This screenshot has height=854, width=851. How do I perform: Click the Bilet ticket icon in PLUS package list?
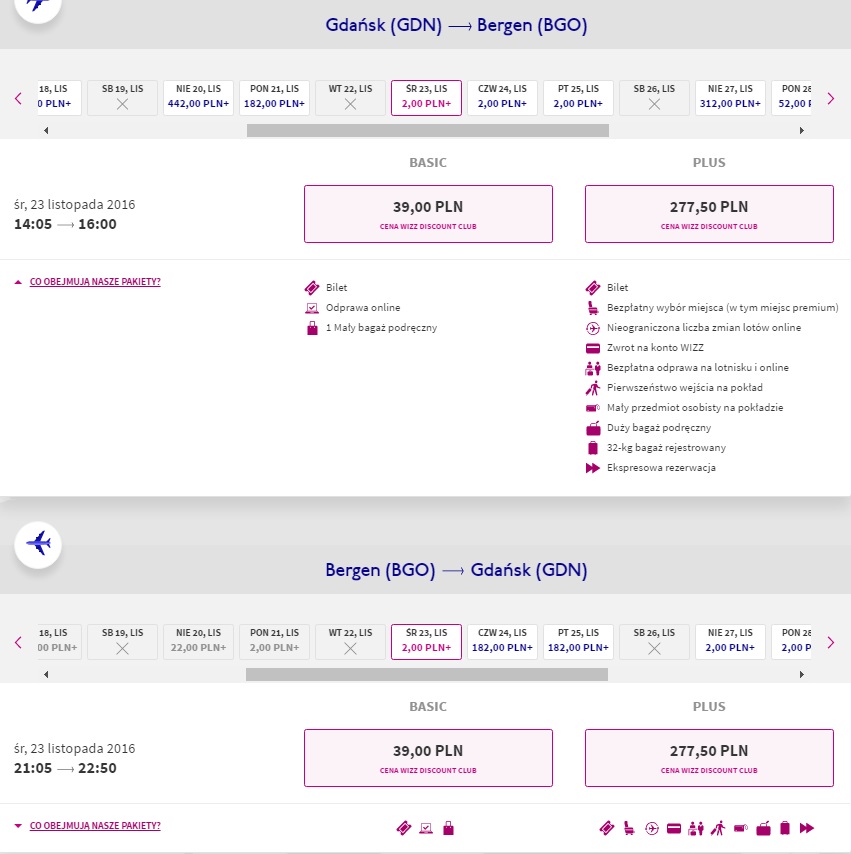[593, 288]
